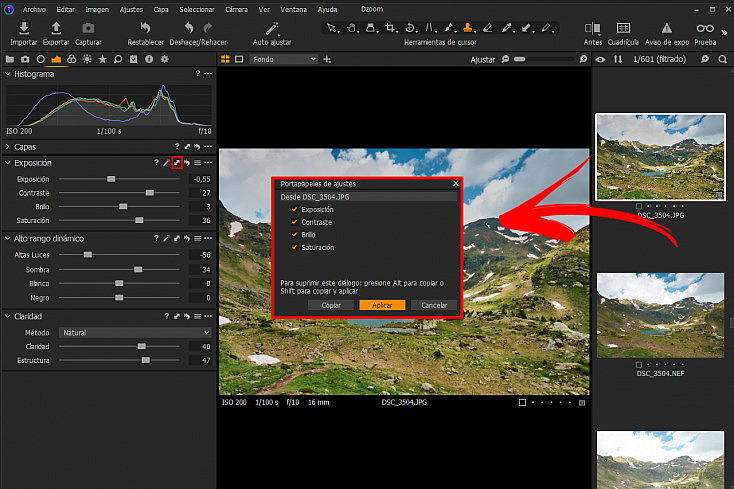
Task: Click the Importar toolbar icon
Action: tap(23, 29)
